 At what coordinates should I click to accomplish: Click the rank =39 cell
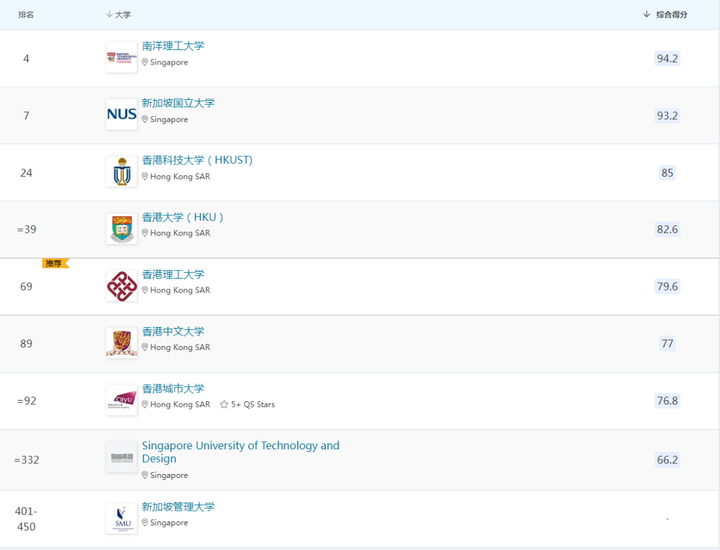click(x=27, y=229)
